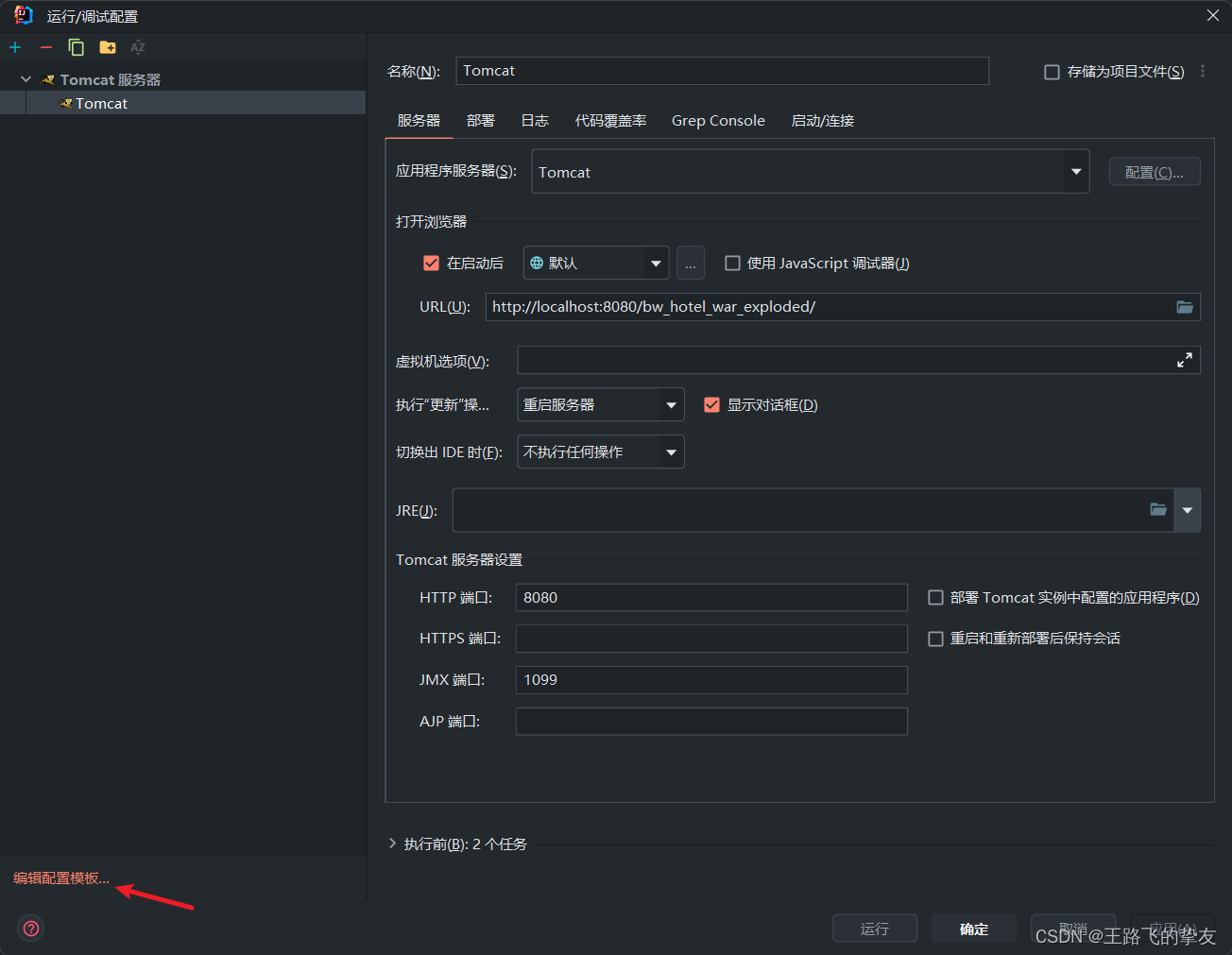The width and height of the screenshot is (1232, 955).
Task: Click the Run button
Action: point(875,929)
